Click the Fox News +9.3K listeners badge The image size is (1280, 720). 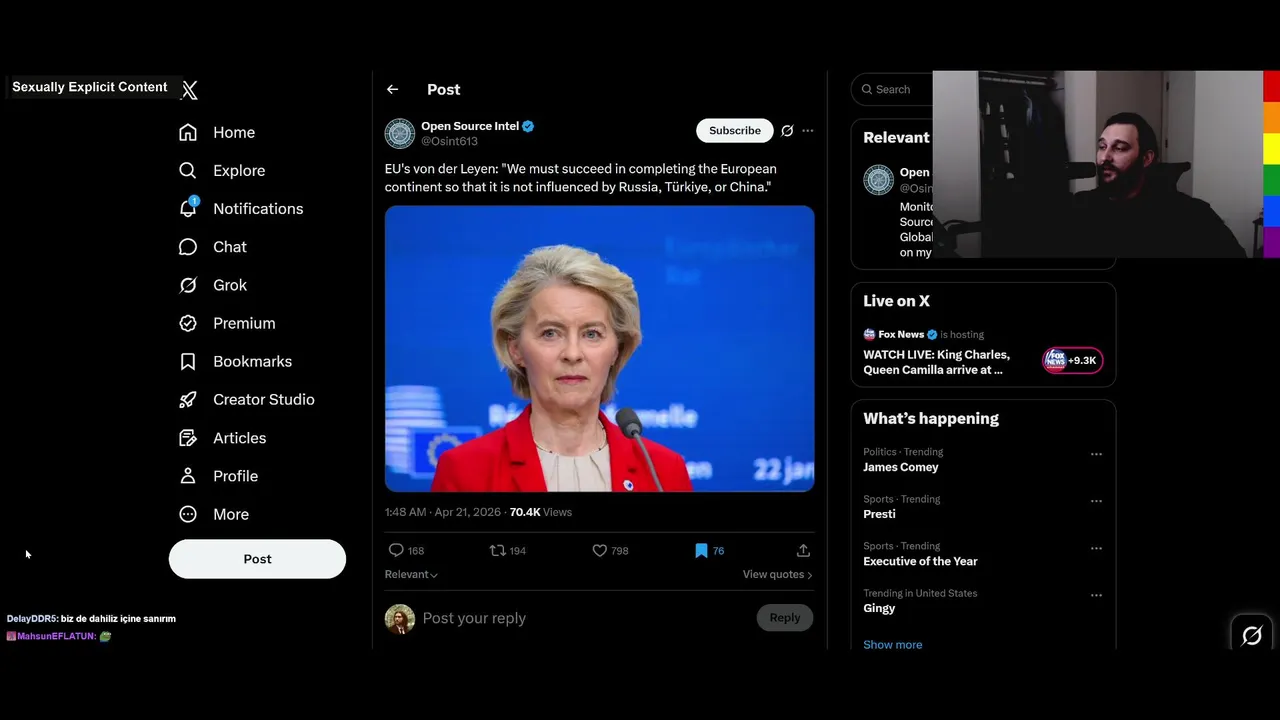pos(1073,360)
